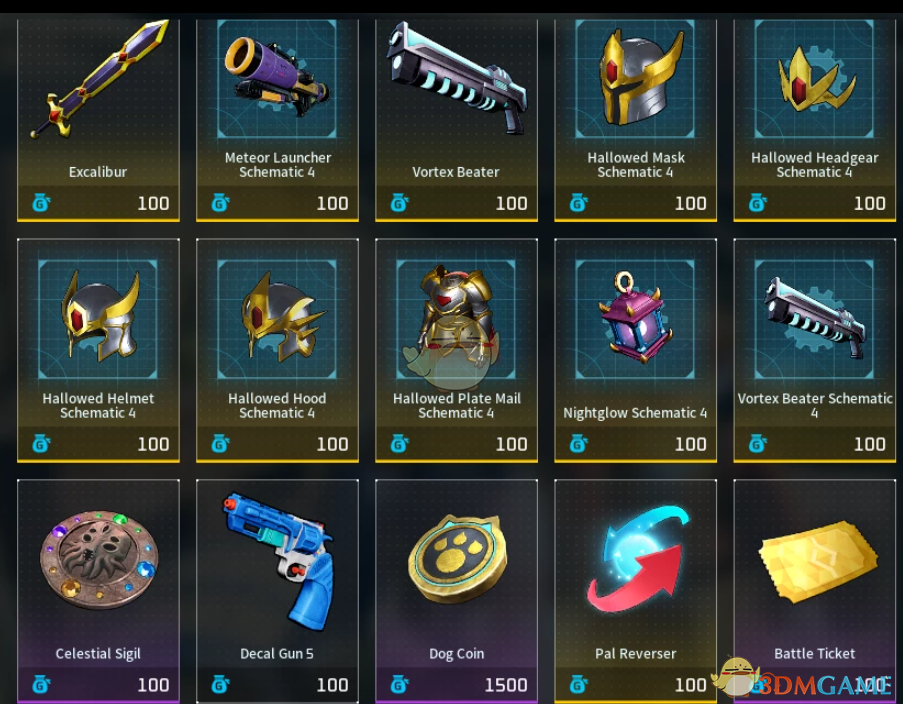
Task: Click the Dog Coin paw medal icon
Action: (458, 559)
